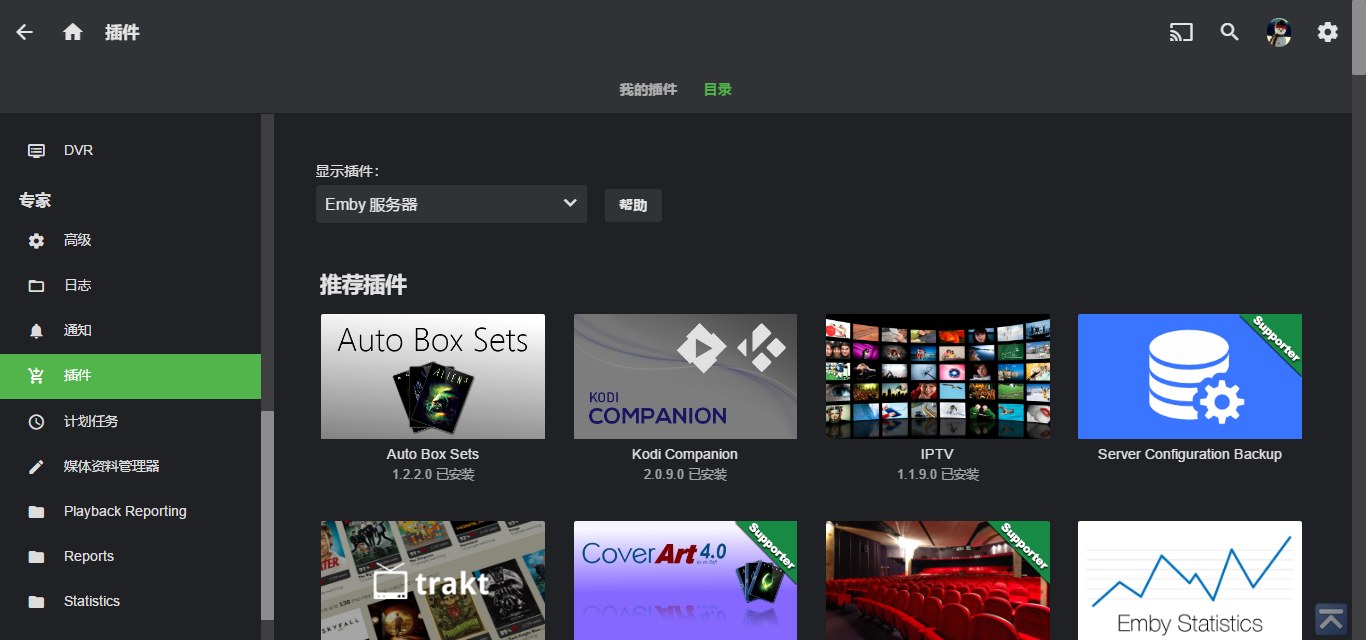1366x640 pixels.
Task: Open the cast to device icon
Action: tap(1181, 32)
